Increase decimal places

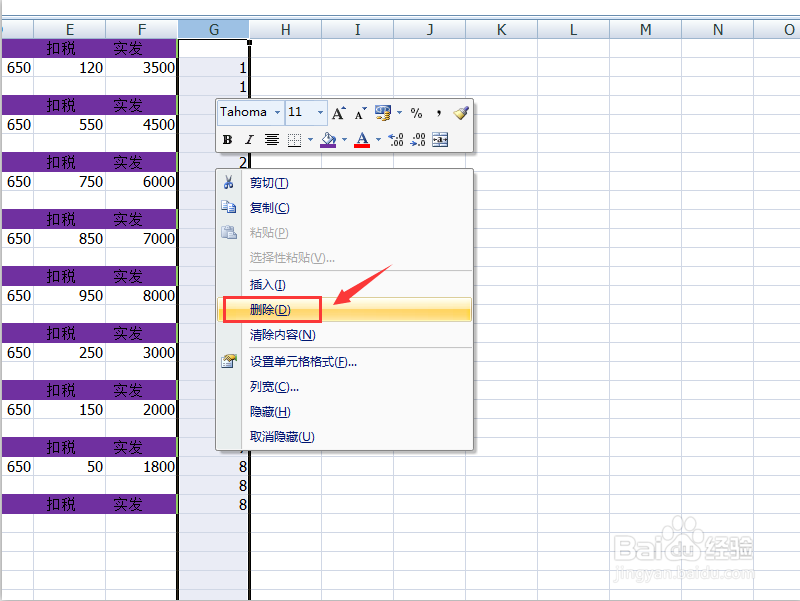tap(396, 139)
